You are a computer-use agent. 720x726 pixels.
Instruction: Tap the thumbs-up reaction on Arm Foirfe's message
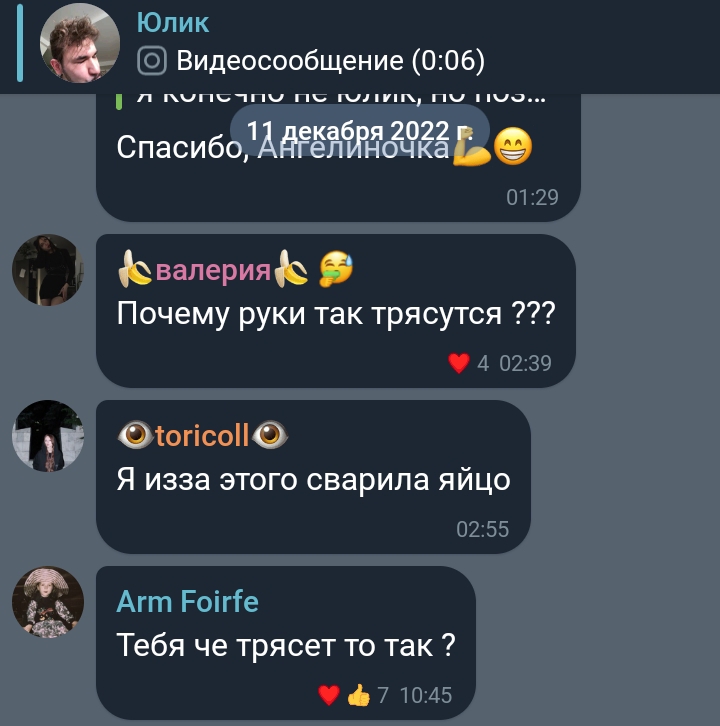[359, 695]
